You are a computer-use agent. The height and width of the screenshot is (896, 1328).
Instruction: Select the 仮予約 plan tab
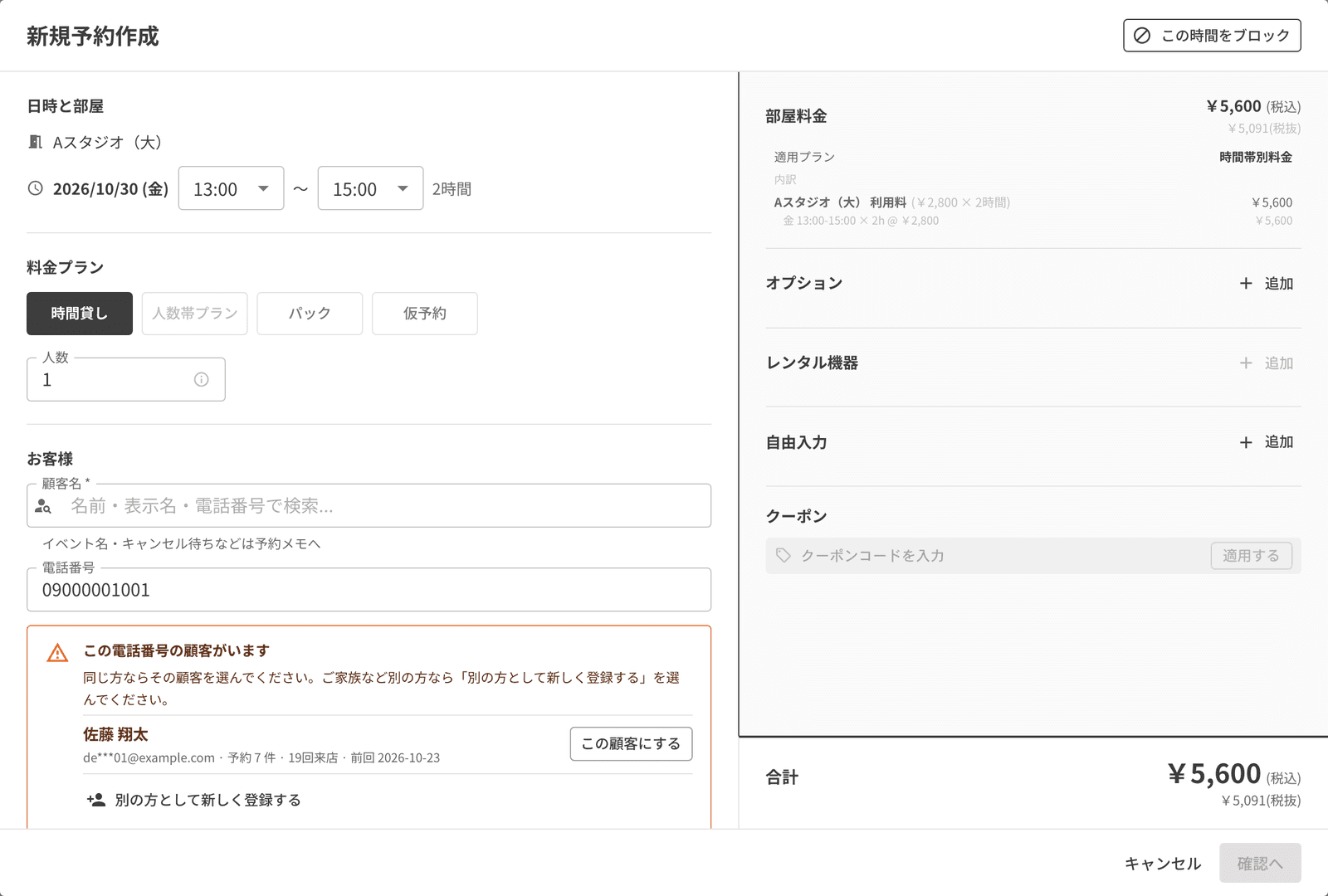click(x=425, y=314)
